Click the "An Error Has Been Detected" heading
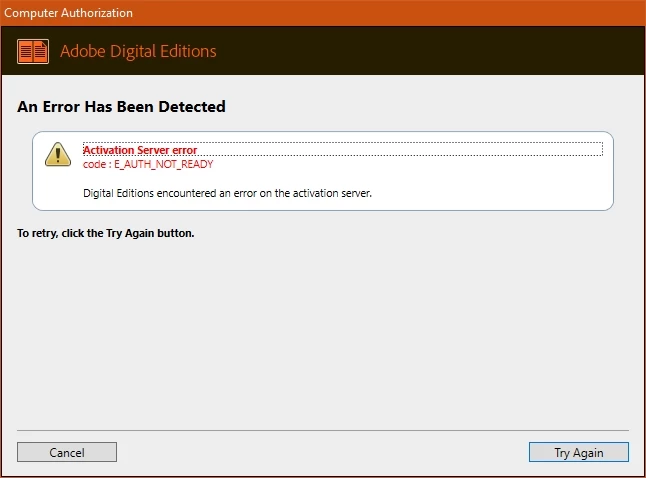646x478 pixels. coord(121,107)
